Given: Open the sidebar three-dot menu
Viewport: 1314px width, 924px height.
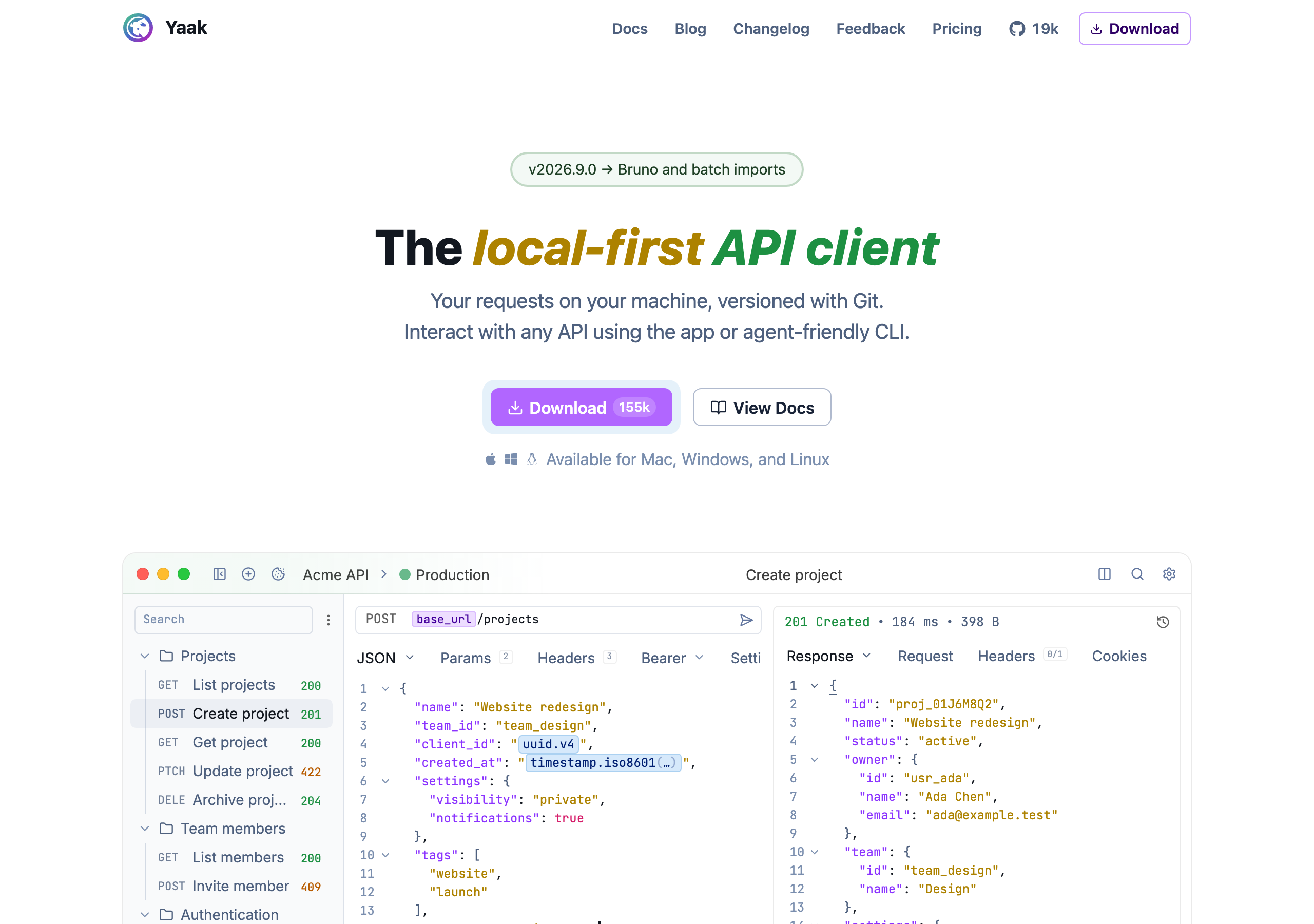Looking at the screenshot, I should 328,620.
